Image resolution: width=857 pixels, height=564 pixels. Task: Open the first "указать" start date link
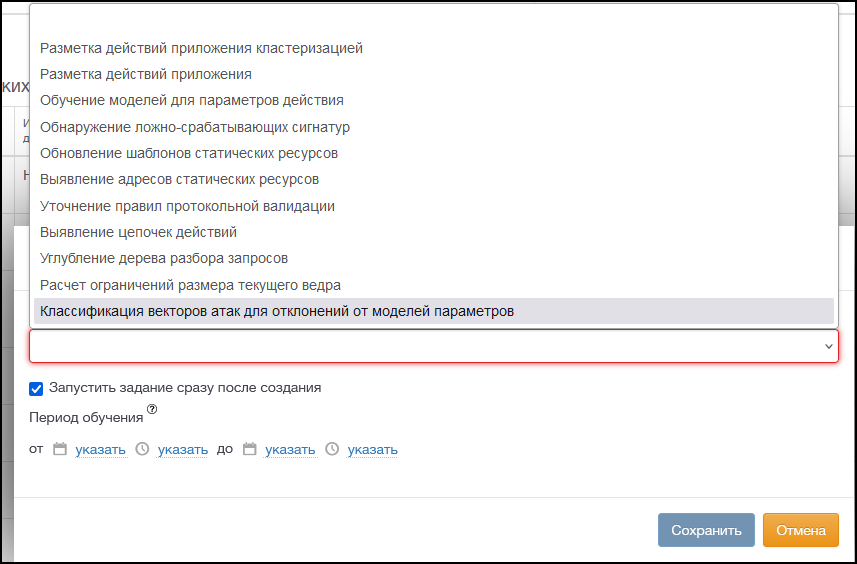pyautogui.click(x=101, y=450)
